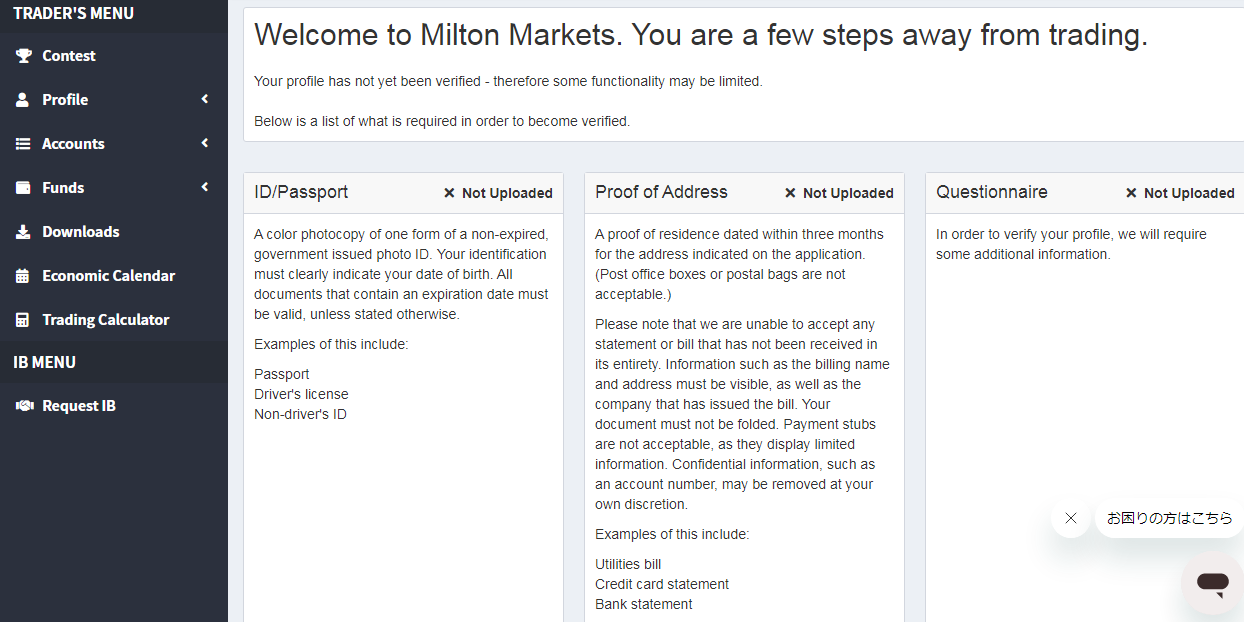Expand the Funds submenu chevron
Screen dimensions: 1244x622
pyautogui.click(x=205, y=187)
